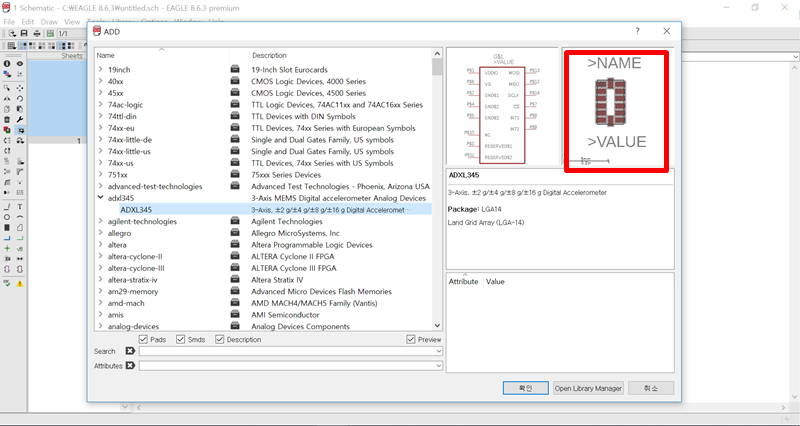The height and width of the screenshot is (426, 800).
Task: Expand the 74ac-logic library
Action: [101, 105]
